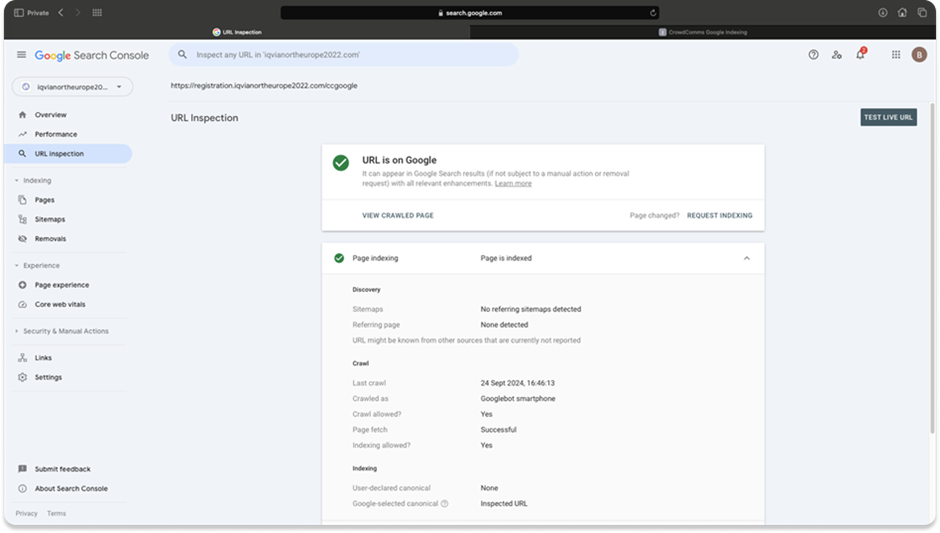Switch to CrowdComms Google Indexing tab
This screenshot has height=533, width=940.
click(x=703, y=32)
